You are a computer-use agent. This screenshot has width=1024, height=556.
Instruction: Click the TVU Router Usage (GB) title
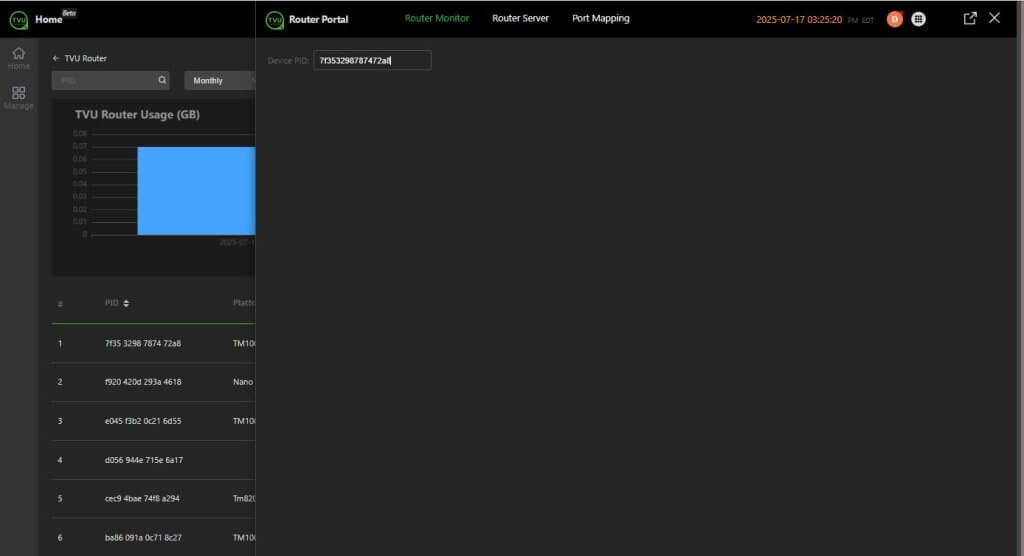tap(137, 114)
